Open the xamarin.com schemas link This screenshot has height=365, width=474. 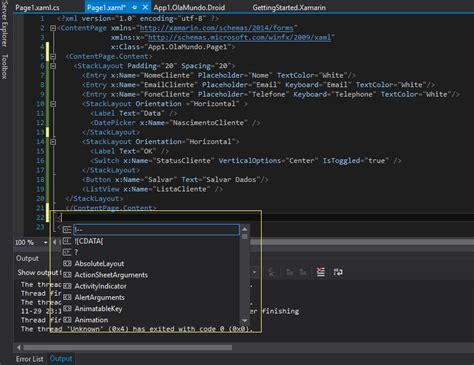(x=217, y=28)
